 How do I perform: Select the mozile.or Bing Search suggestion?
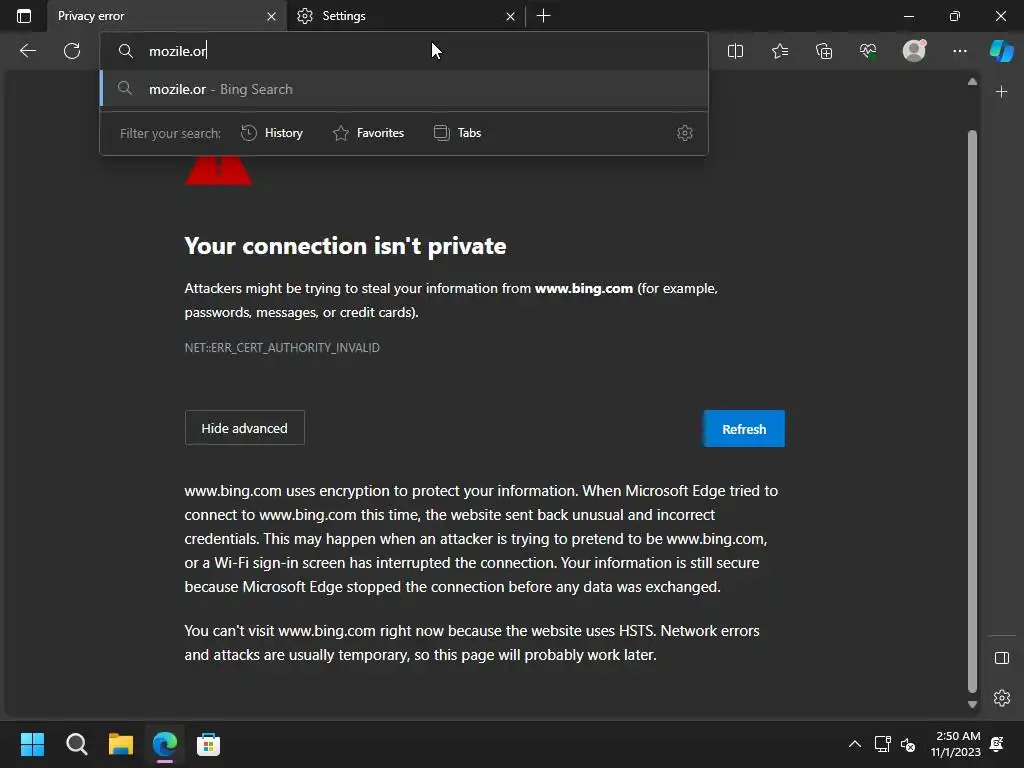404,89
